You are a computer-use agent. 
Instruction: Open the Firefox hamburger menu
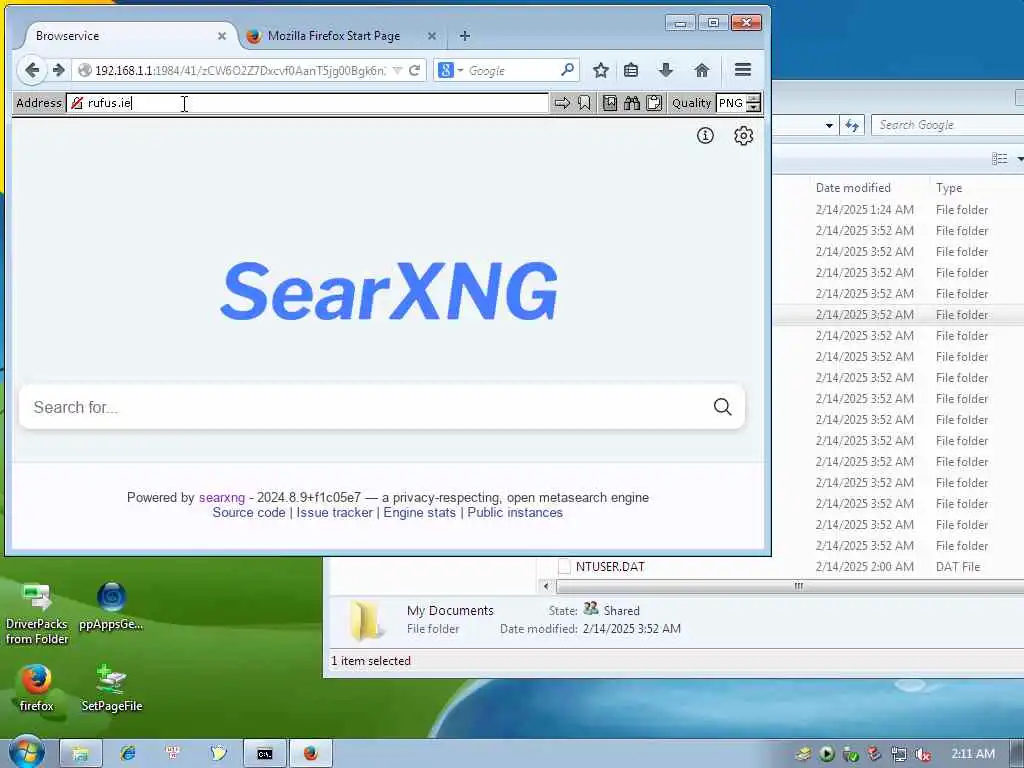pyautogui.click(x=743, y=69)
